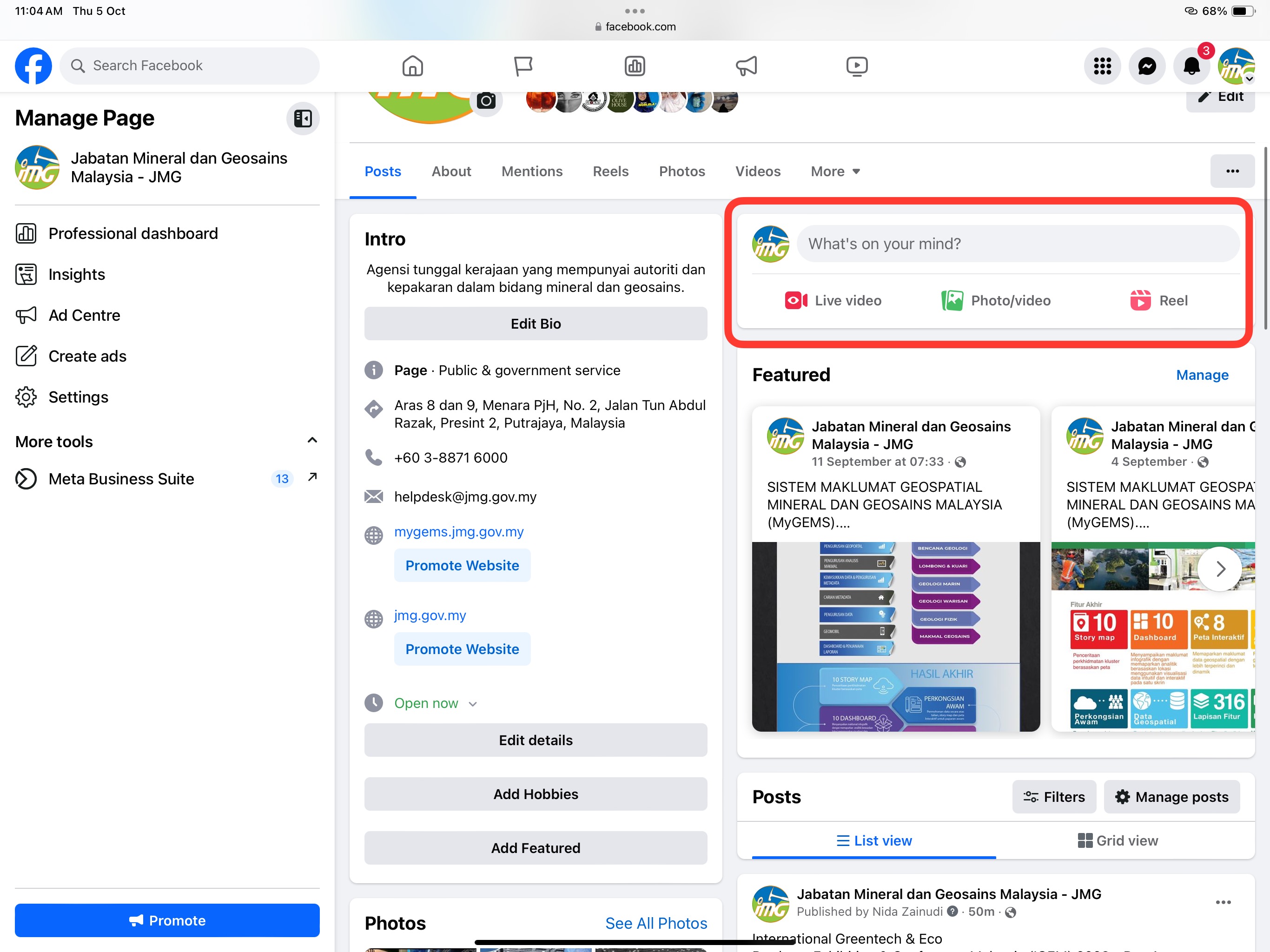The width and height of the screenshot is (1270, 952).
Task: Open three-dot menu on latest post
Action: (1223, 903)
